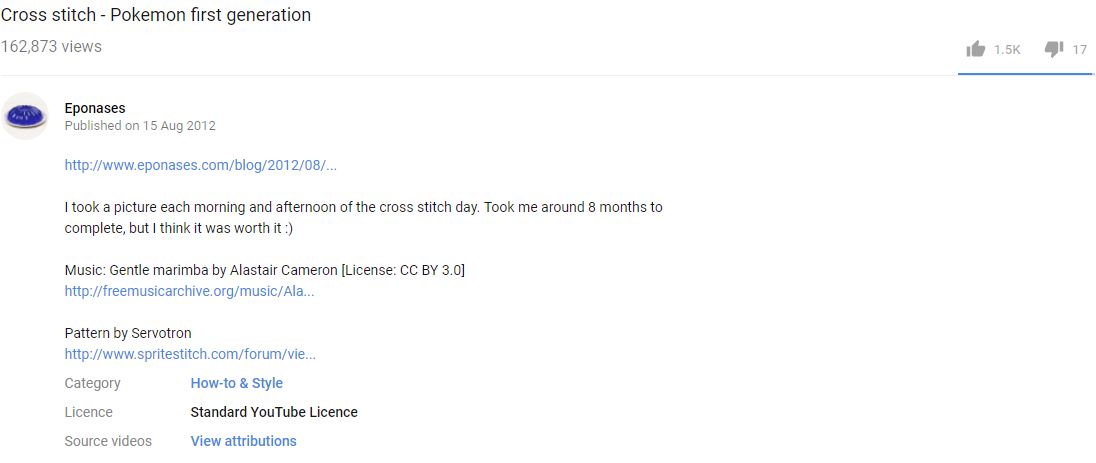This screenshot has width=1096, height=463.
Task: Click the Category label
Action: [92, 383]
